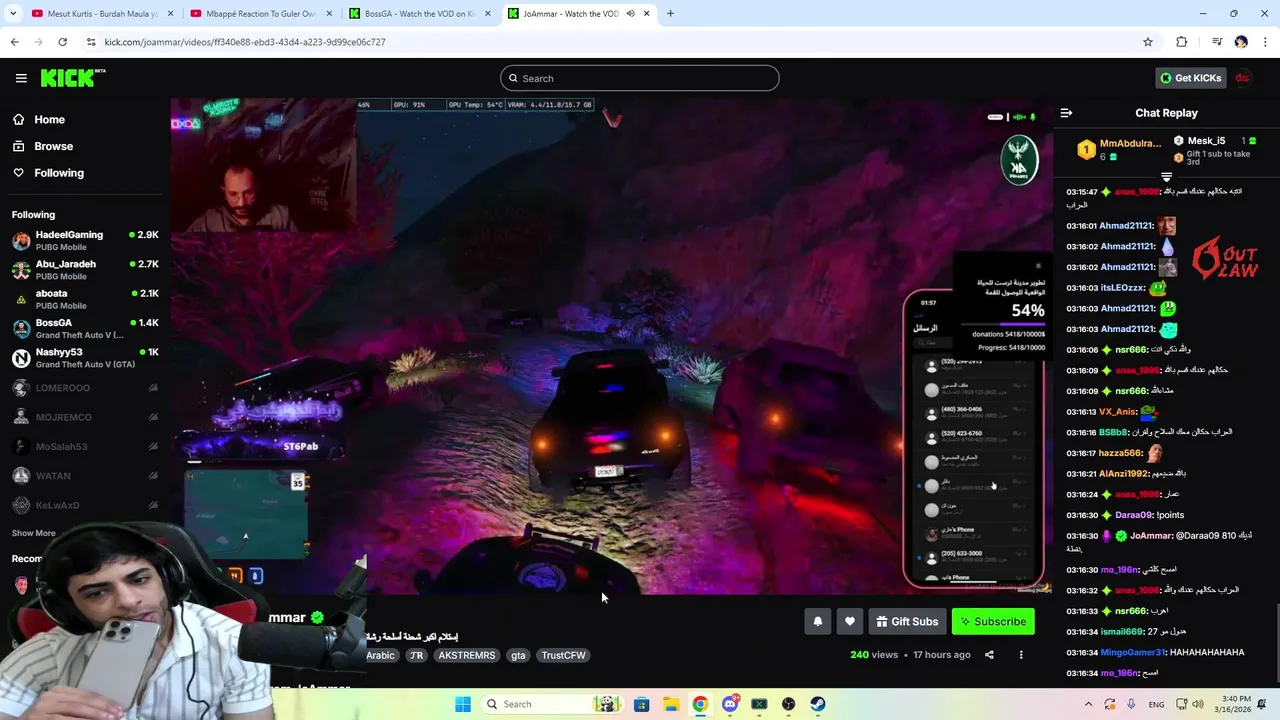Expand Show More in Following list
The width and height of the screenshot is (1280, 720).
[34, 533]
